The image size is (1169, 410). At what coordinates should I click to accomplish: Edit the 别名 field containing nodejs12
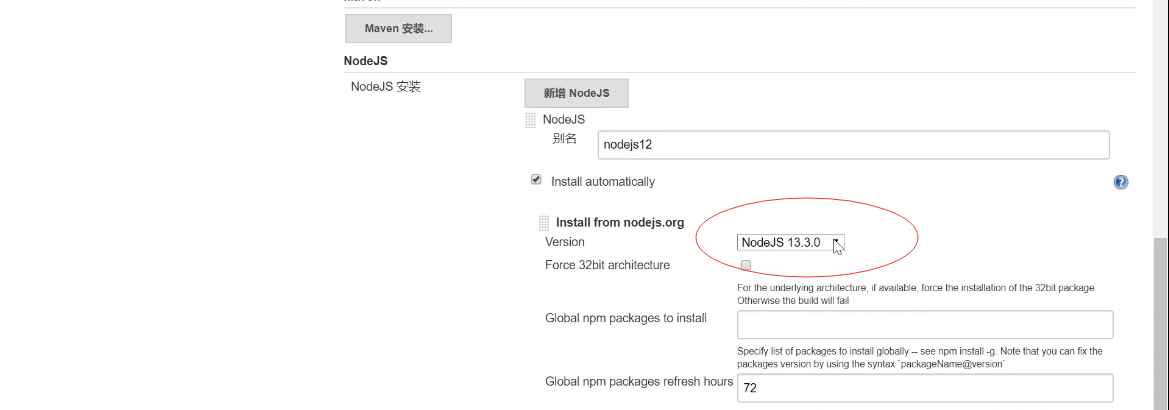pyautogui.click(x=854, y=145)
